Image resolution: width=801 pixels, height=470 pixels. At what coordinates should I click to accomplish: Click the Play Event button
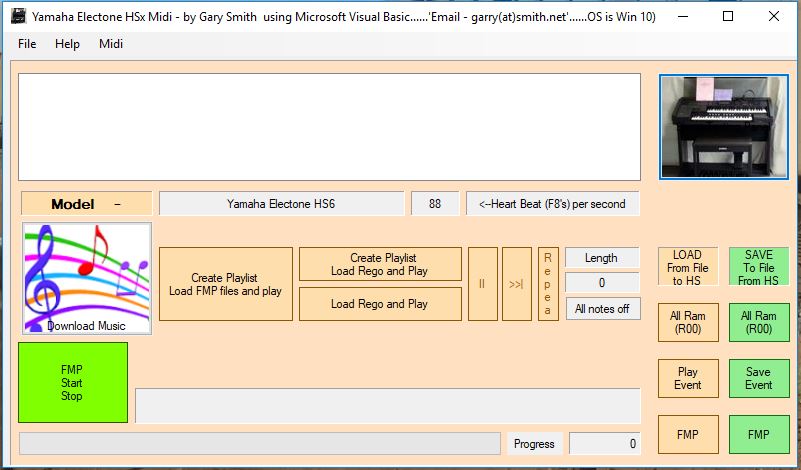(x=688, y=378)
